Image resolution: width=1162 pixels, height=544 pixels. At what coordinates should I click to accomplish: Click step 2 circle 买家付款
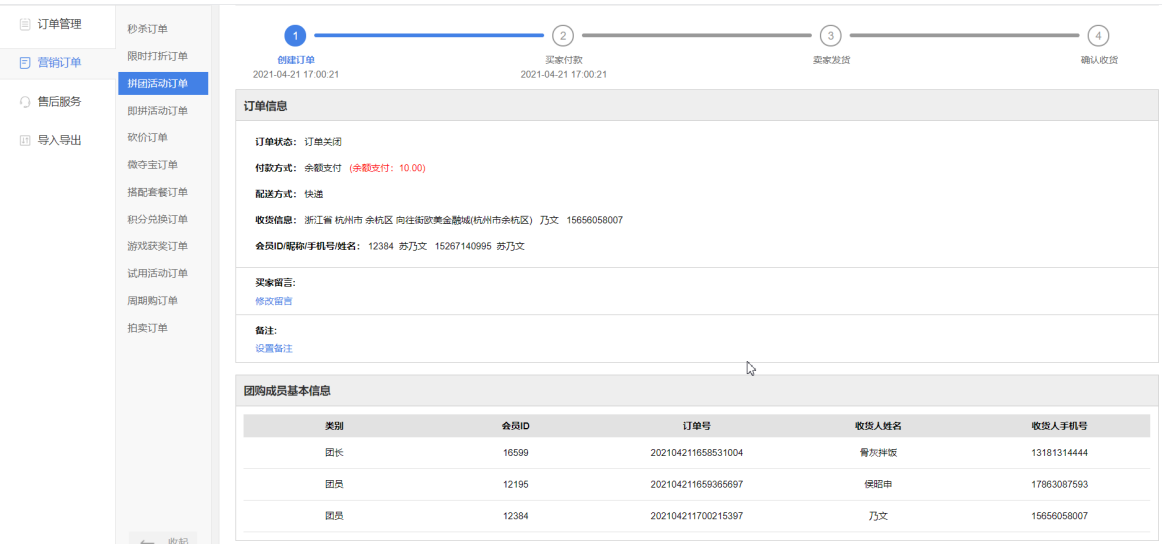pyautogui.click(x=563, y=36)
